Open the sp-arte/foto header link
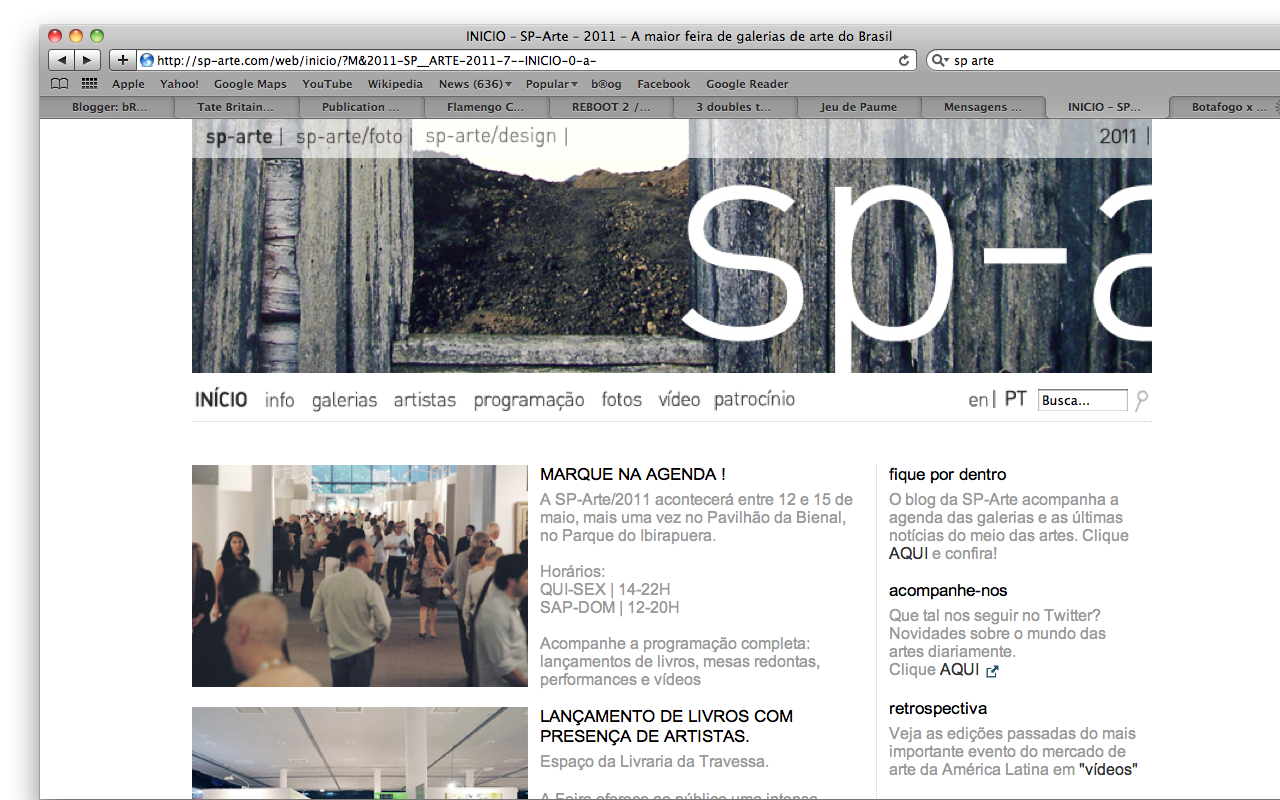 pos(349,137)
